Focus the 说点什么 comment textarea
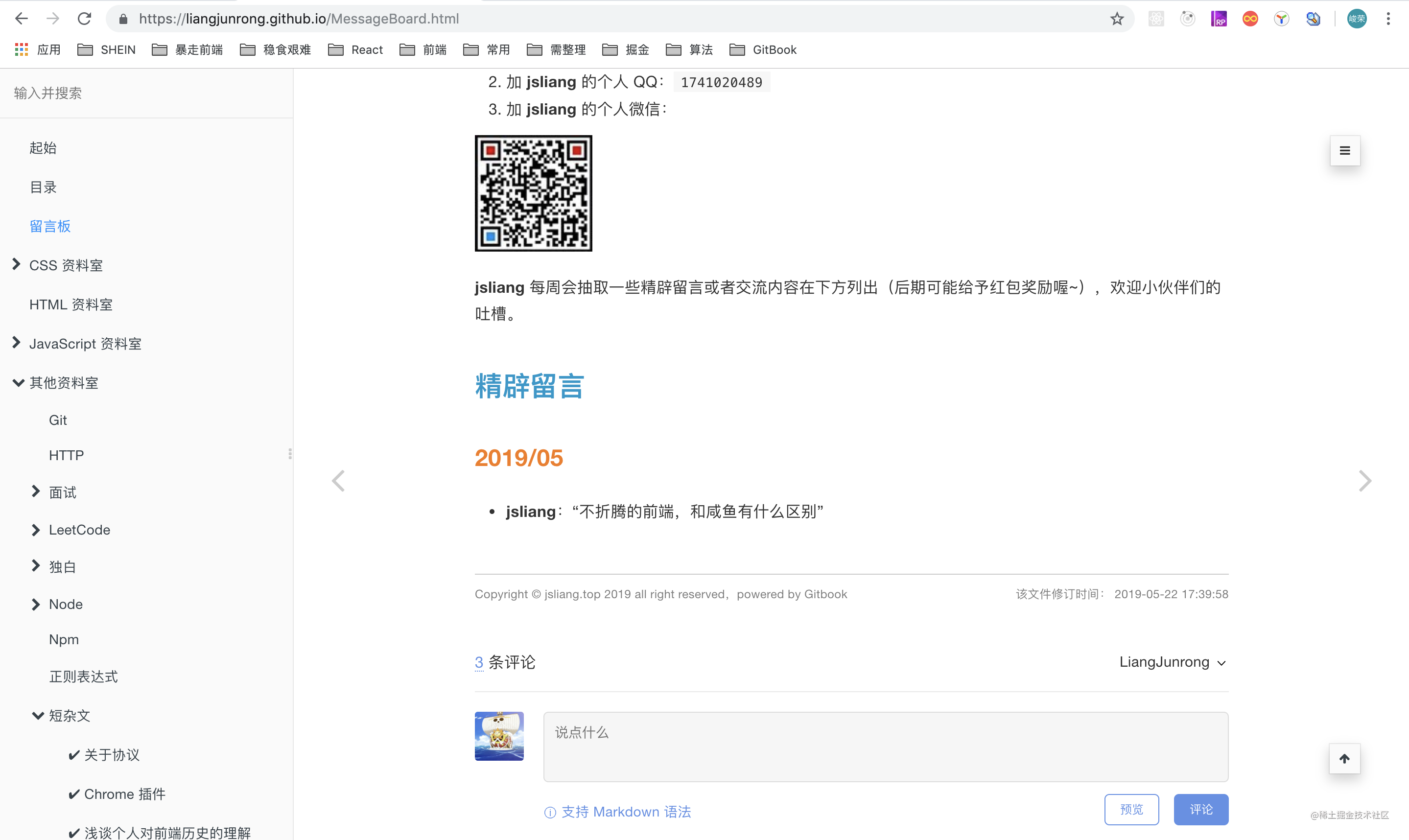The height and width of the screenshot is (840, 1409). click(x=885, y=747)
